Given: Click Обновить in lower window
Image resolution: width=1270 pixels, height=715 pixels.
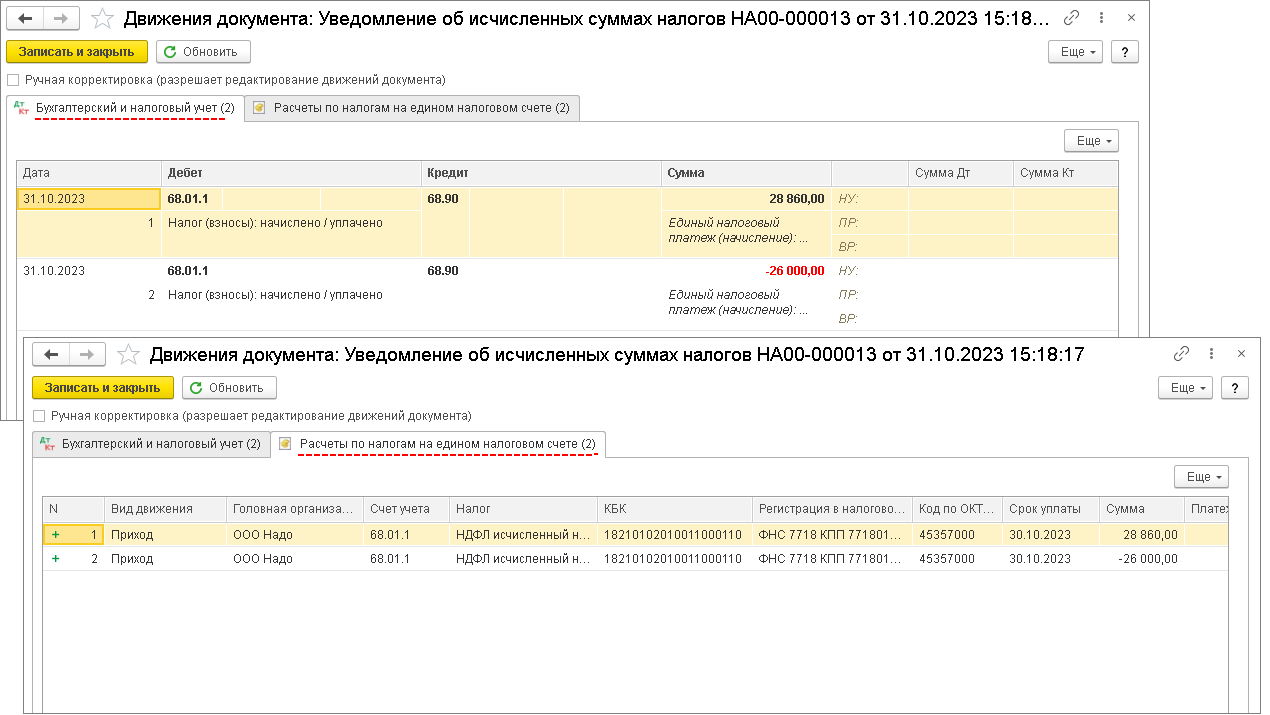Looking at the screenshot, I should [x=229, y=388].
